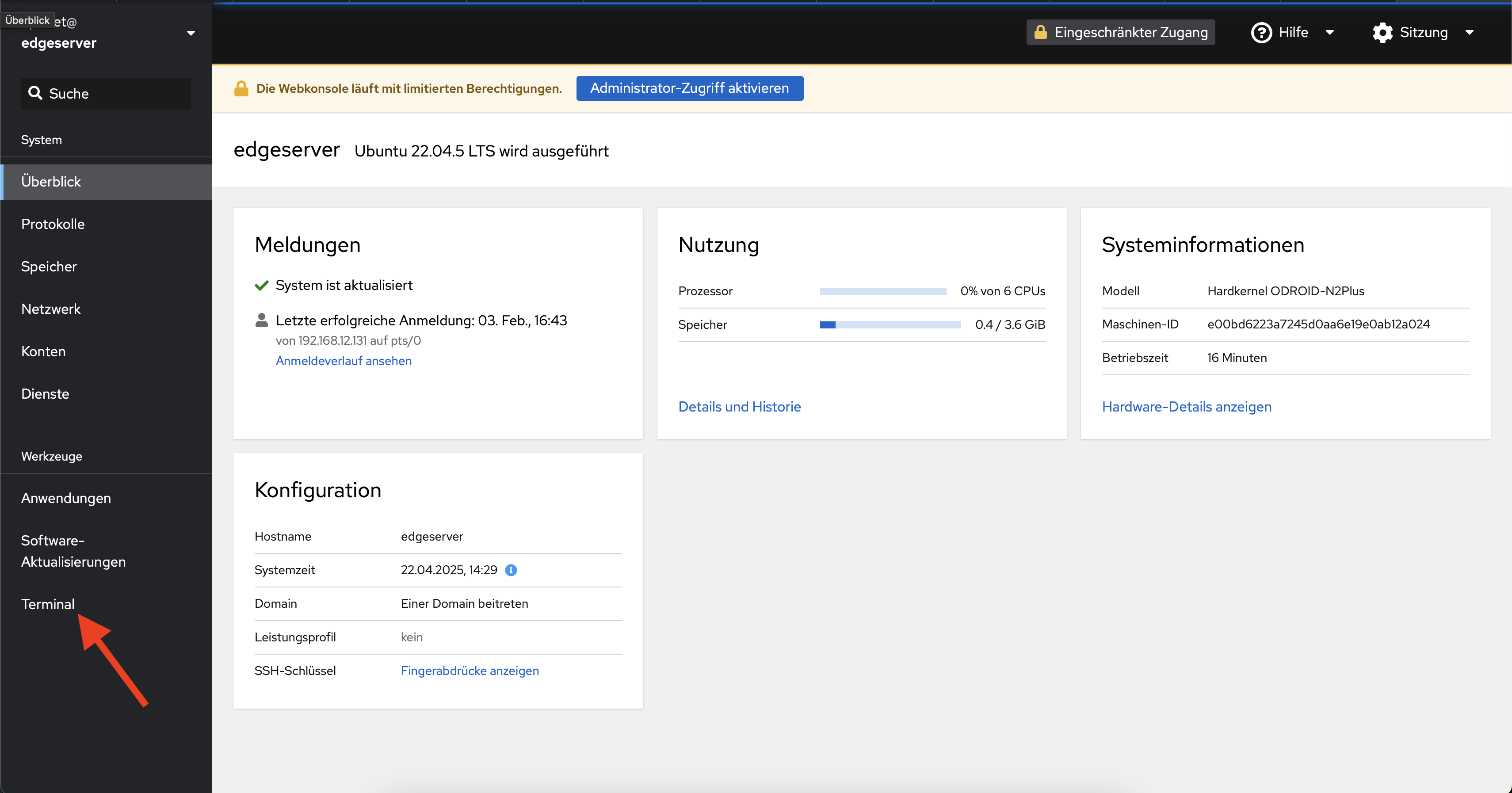Click the 0% von 6 CPUs text
Viewport: 1512px width, 793px height.
click(1003, 291)
